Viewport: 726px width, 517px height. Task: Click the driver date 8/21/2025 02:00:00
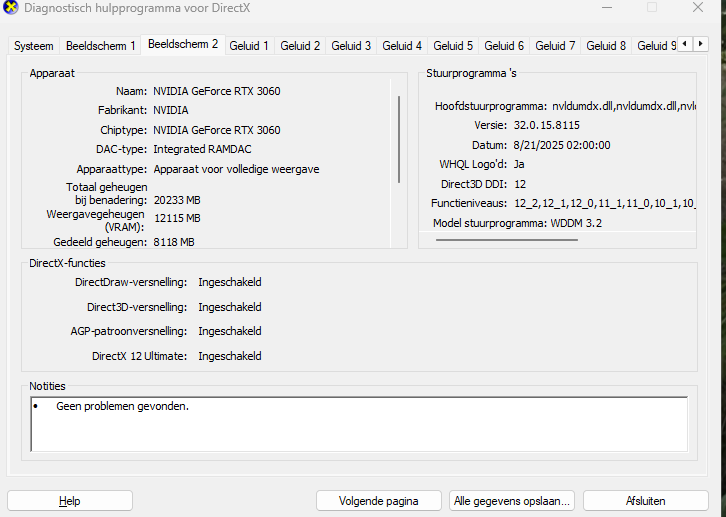pyautogui.click(x=562, y=145)
